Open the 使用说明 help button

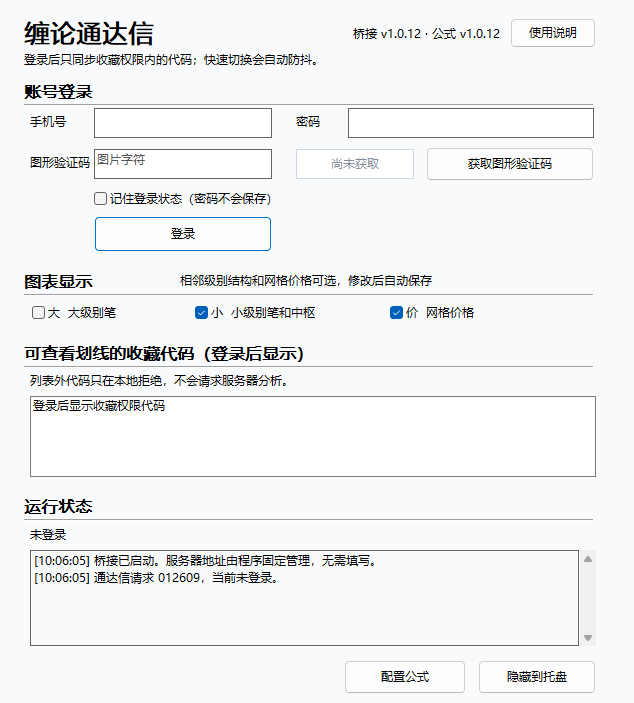552,33
